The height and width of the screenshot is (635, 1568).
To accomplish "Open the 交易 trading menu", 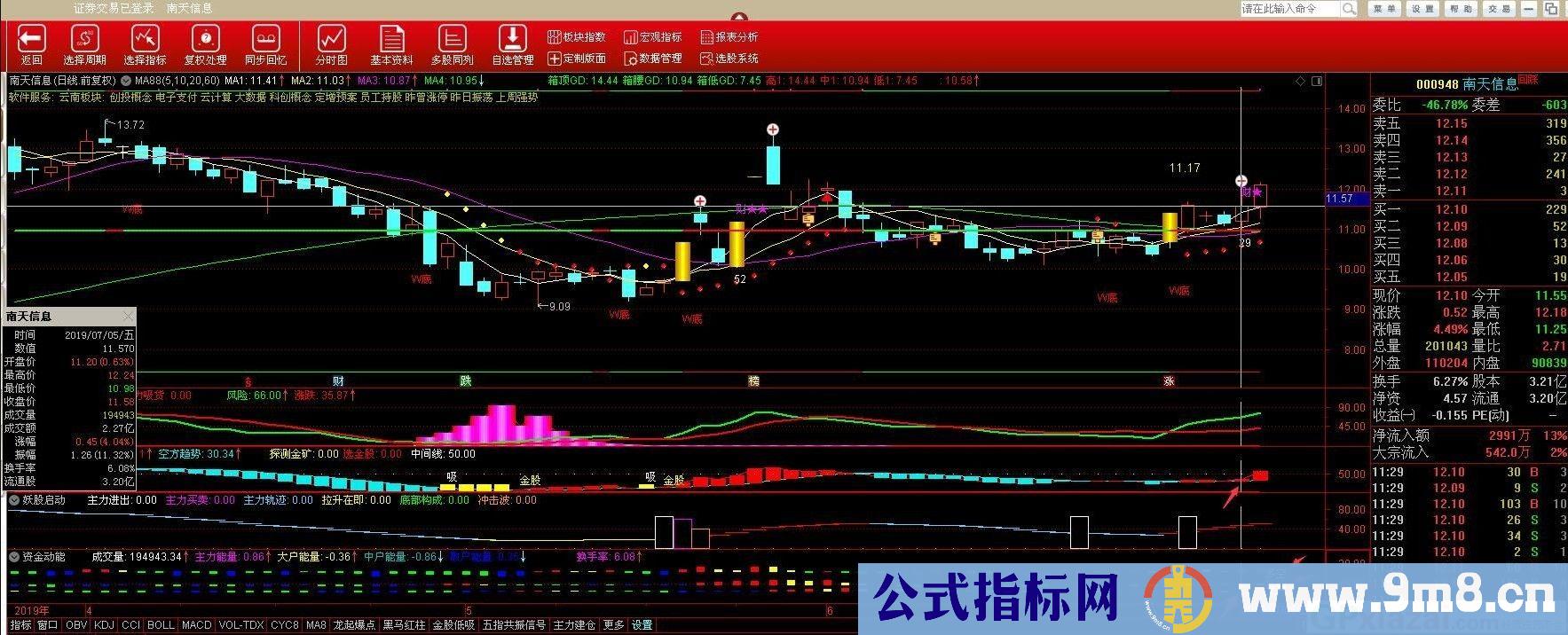I will (x=1499, y=9).
